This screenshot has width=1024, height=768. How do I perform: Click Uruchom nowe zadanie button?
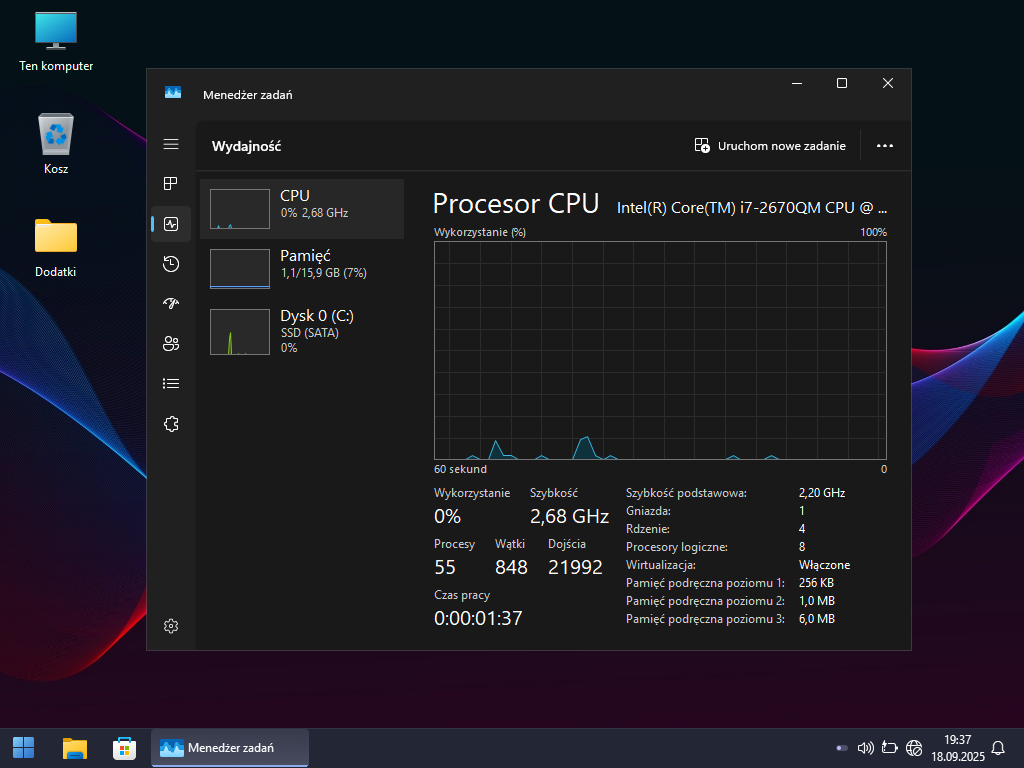click(x=770, y=146)
